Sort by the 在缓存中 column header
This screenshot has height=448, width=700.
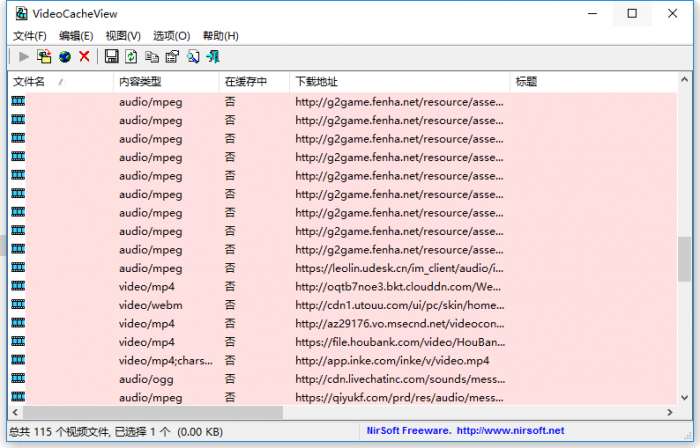(x=254, y=82)
